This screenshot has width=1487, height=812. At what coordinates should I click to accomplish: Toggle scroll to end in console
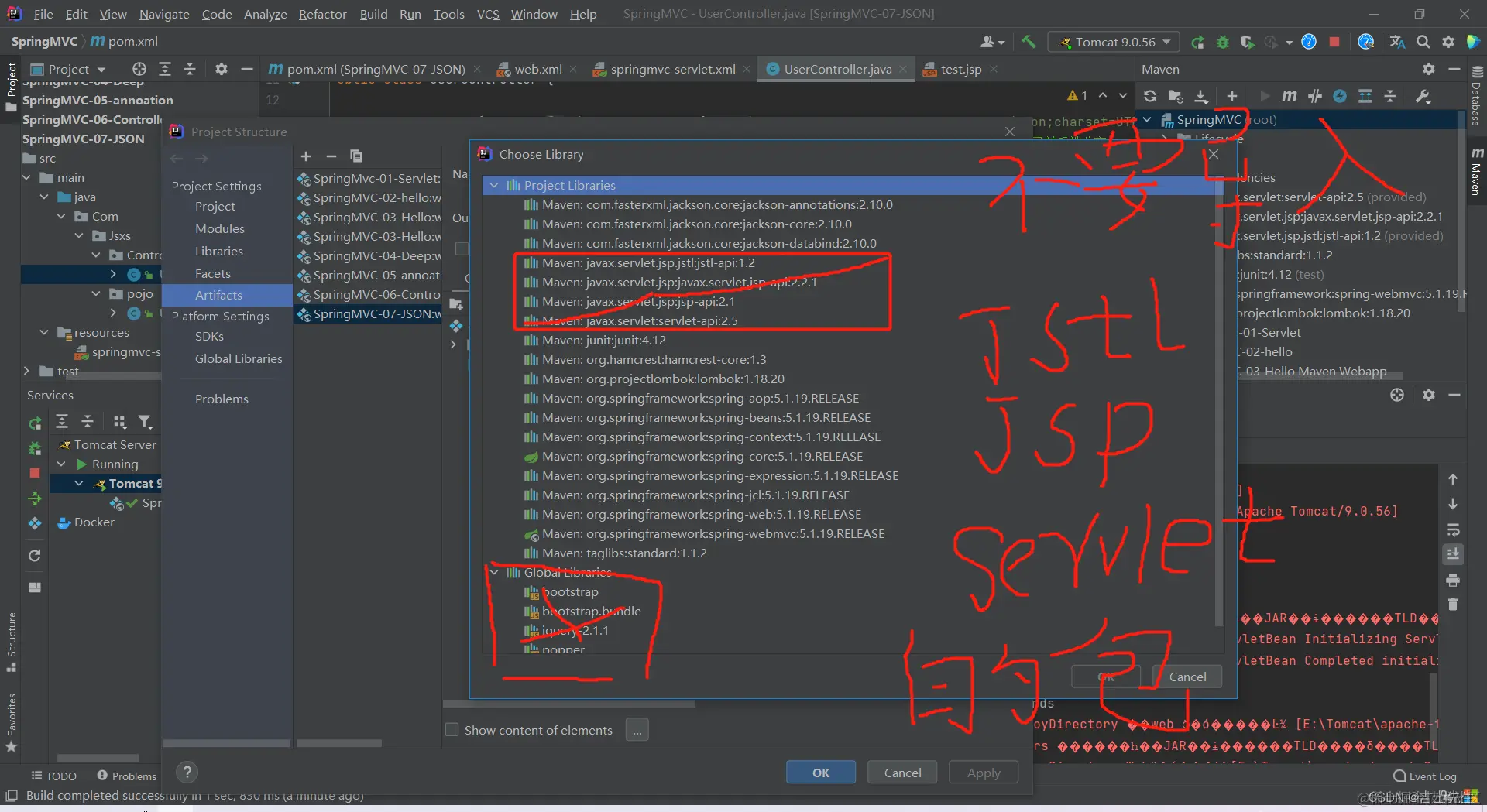[1453, 554]
